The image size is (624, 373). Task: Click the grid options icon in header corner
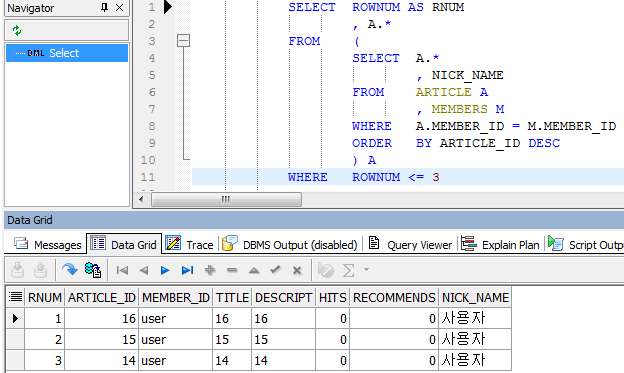16,297
